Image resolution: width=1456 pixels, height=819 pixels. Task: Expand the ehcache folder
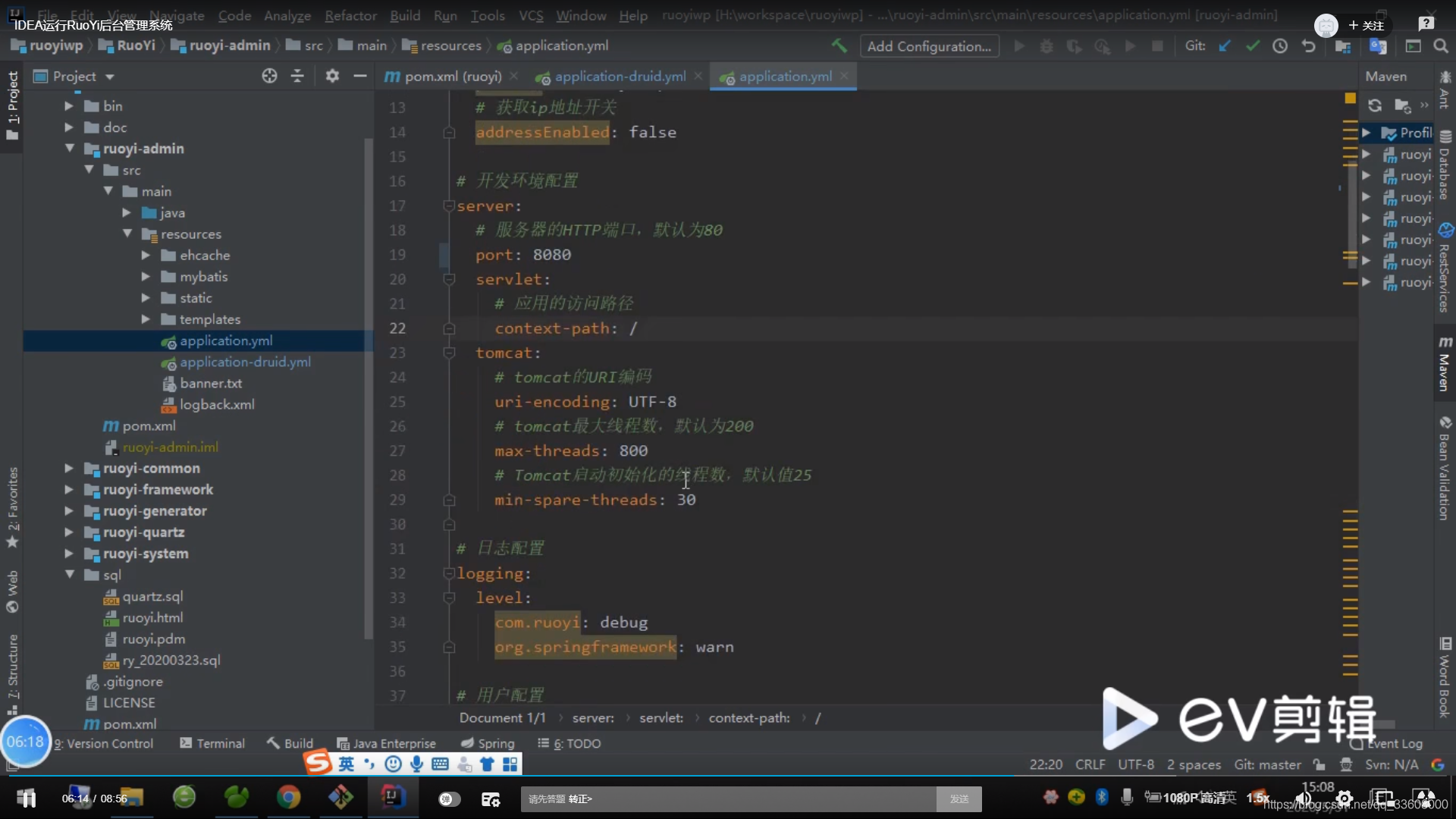146,256
